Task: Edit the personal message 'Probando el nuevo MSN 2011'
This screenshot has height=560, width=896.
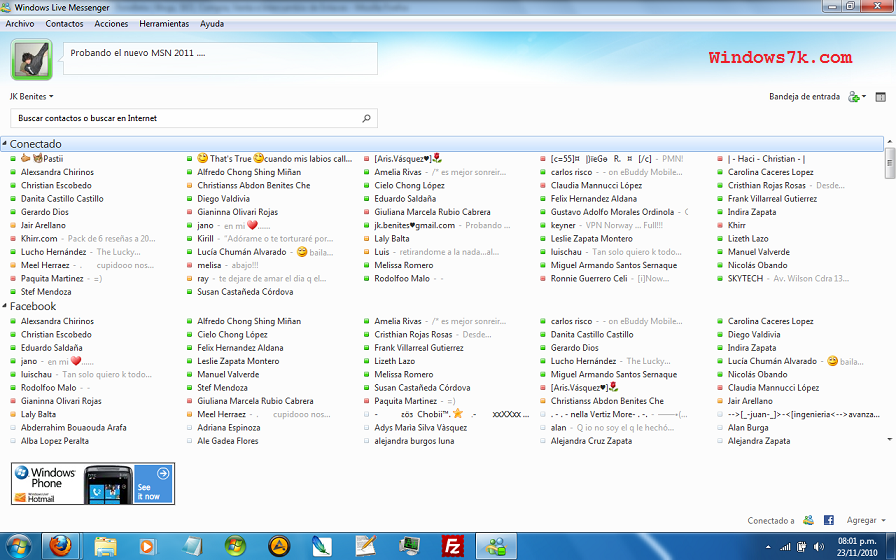Action: click(220, 58)
